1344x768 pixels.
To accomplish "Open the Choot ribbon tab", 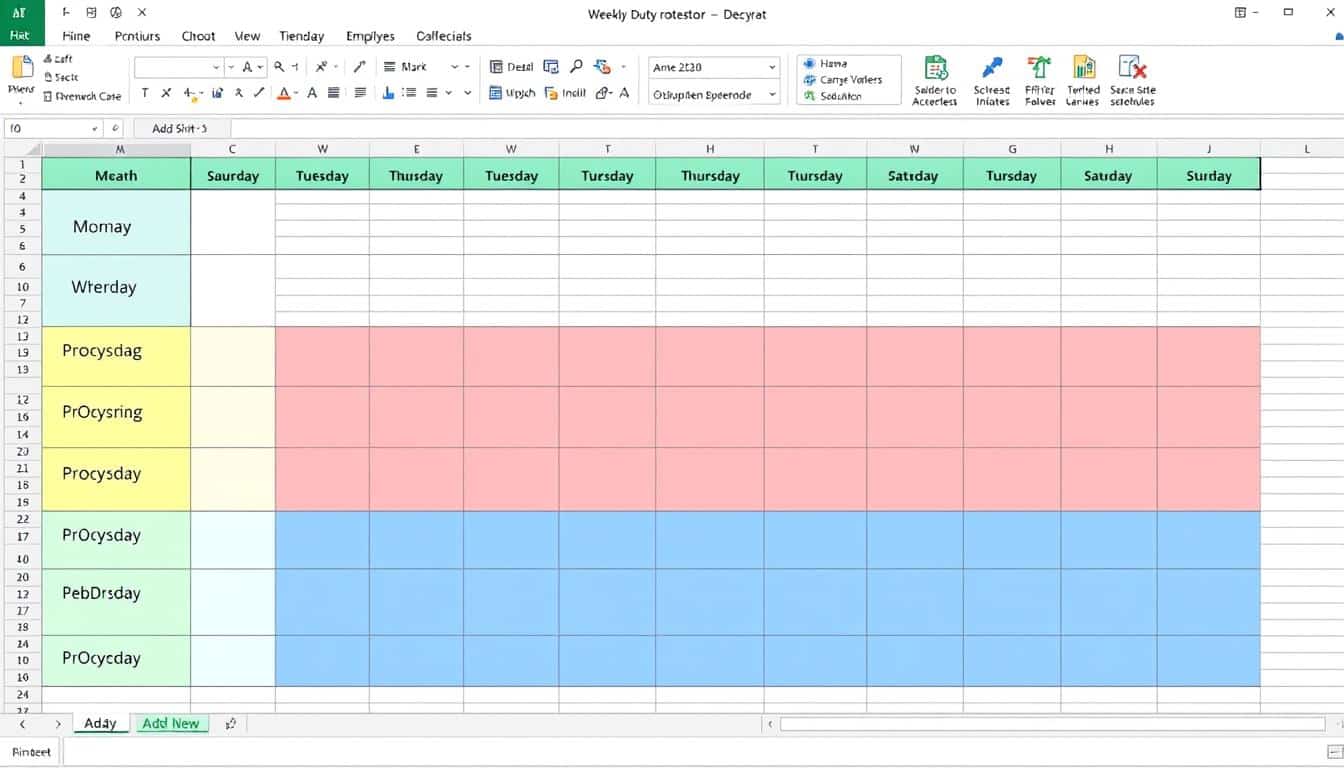I will (x=198, y=36).
